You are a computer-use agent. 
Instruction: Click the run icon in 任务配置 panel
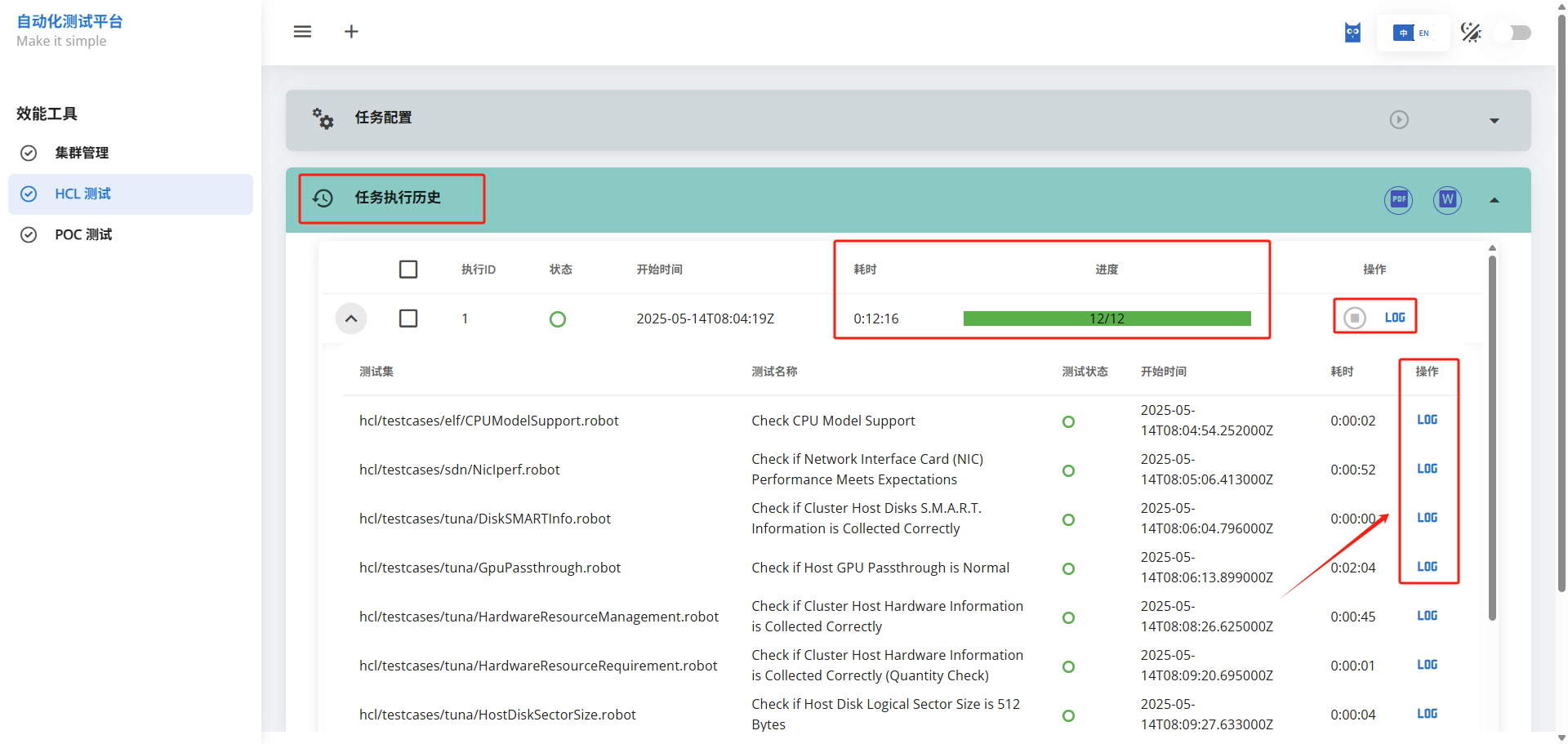[x=1399, y=120]
